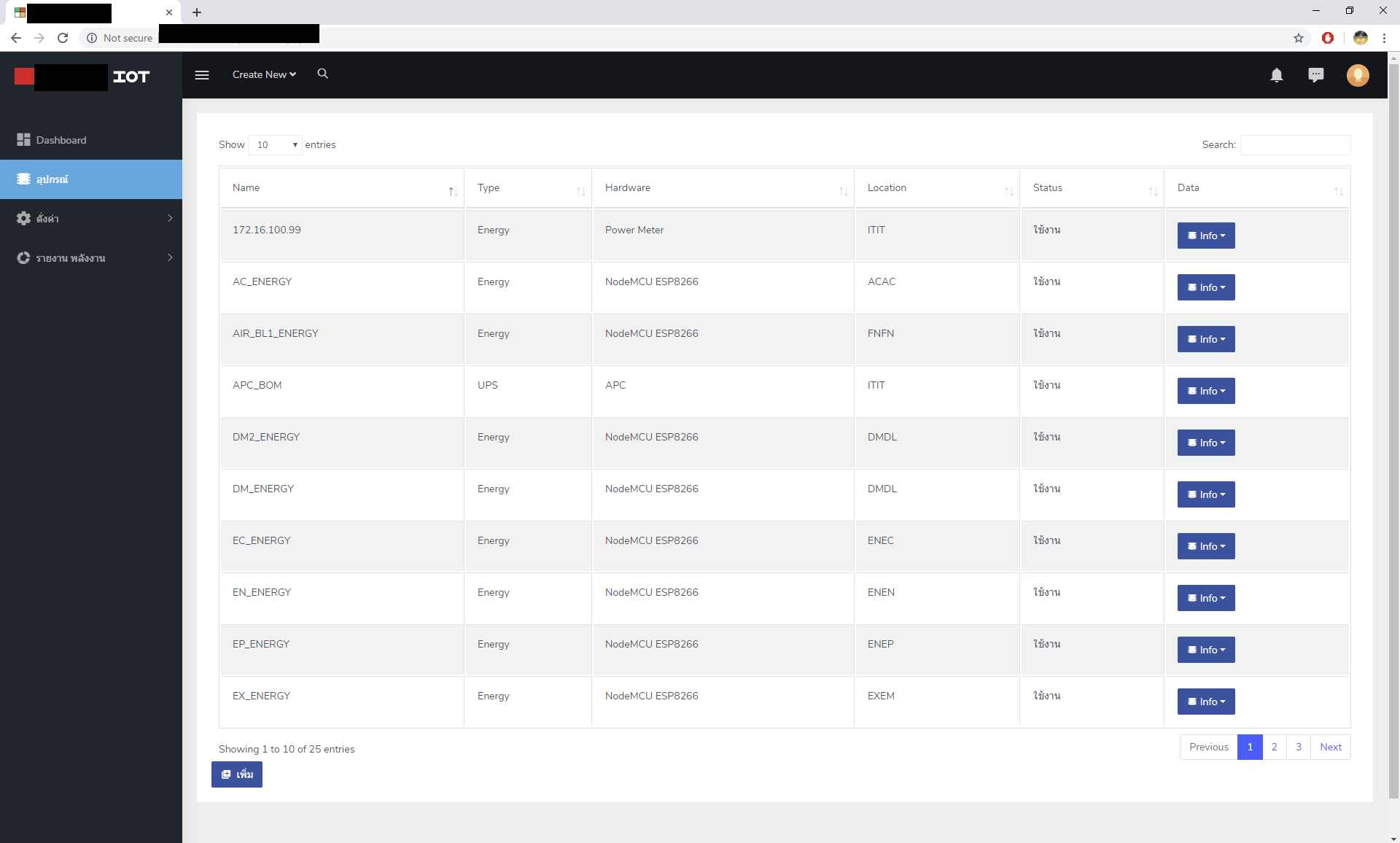
Task: Open Dashboard in the sidebar
Action: pos(61,140)
